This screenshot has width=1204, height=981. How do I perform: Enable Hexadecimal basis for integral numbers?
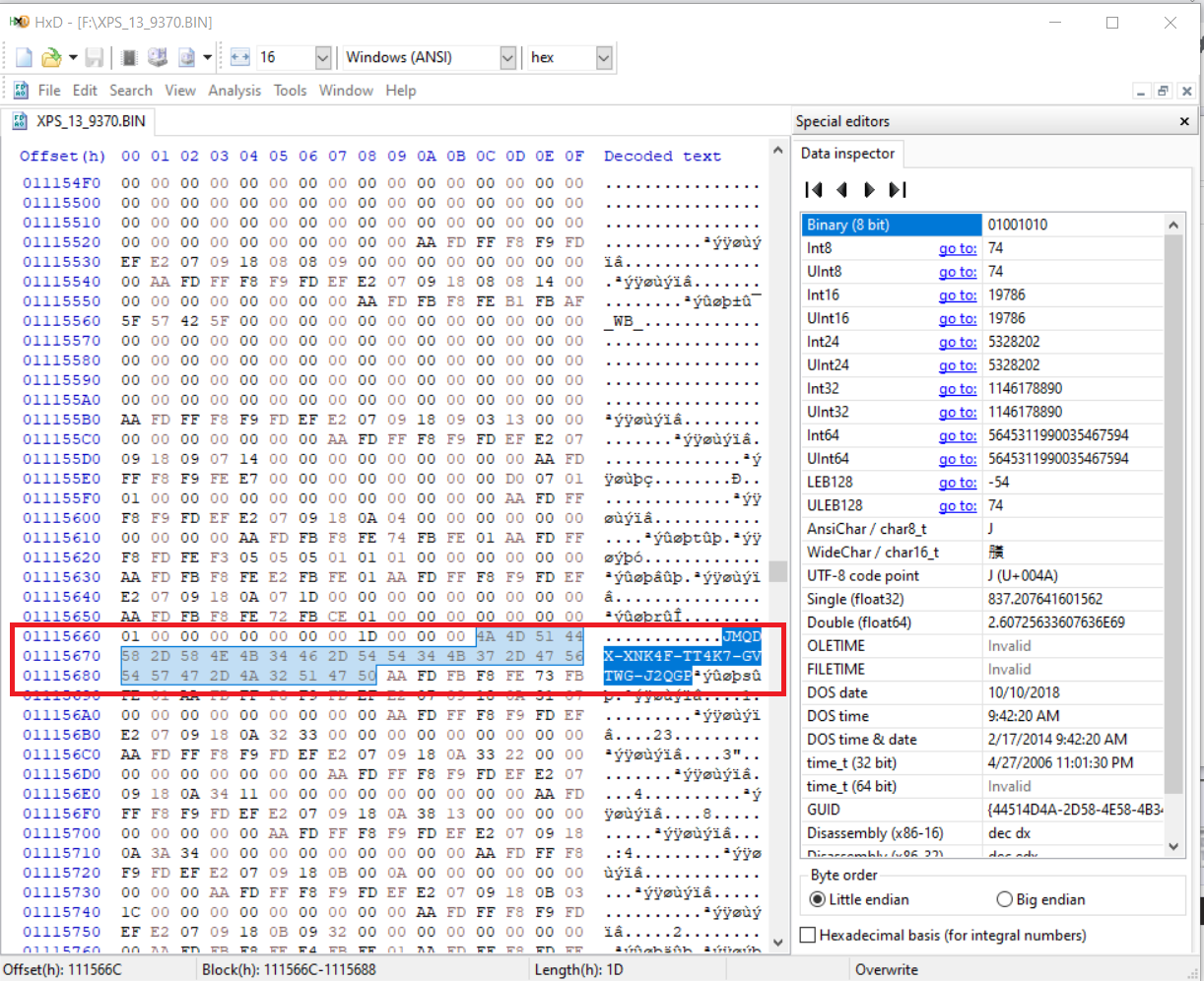(x=809, y=935)
